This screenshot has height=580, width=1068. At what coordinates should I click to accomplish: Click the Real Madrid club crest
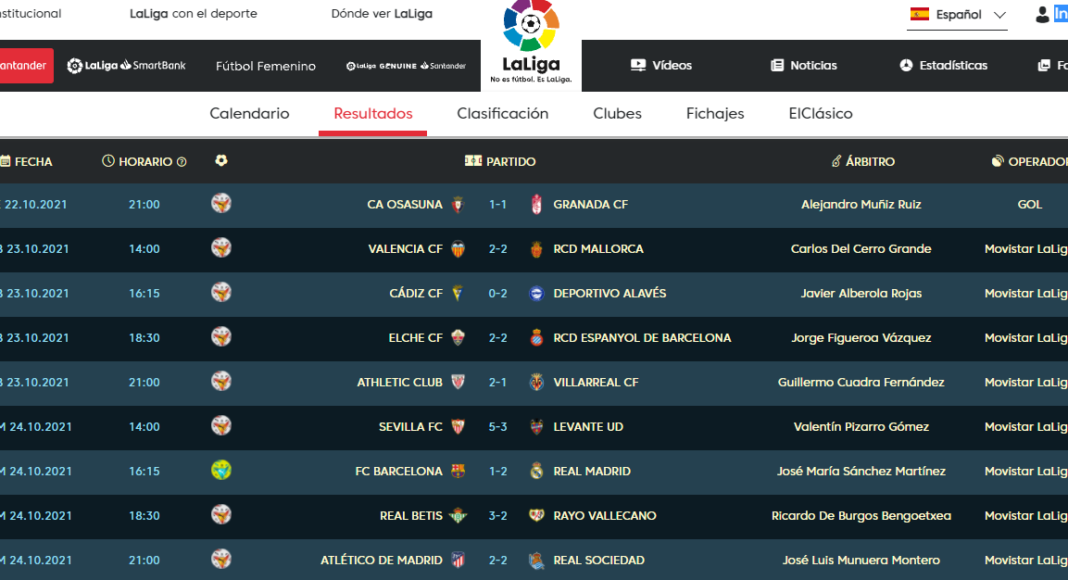[x=537, y=471]
